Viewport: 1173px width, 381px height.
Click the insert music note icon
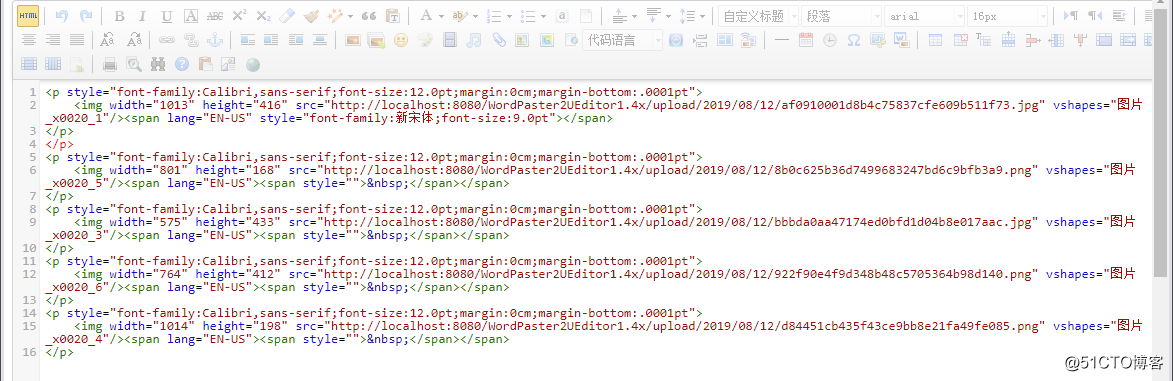pos(473,40)
